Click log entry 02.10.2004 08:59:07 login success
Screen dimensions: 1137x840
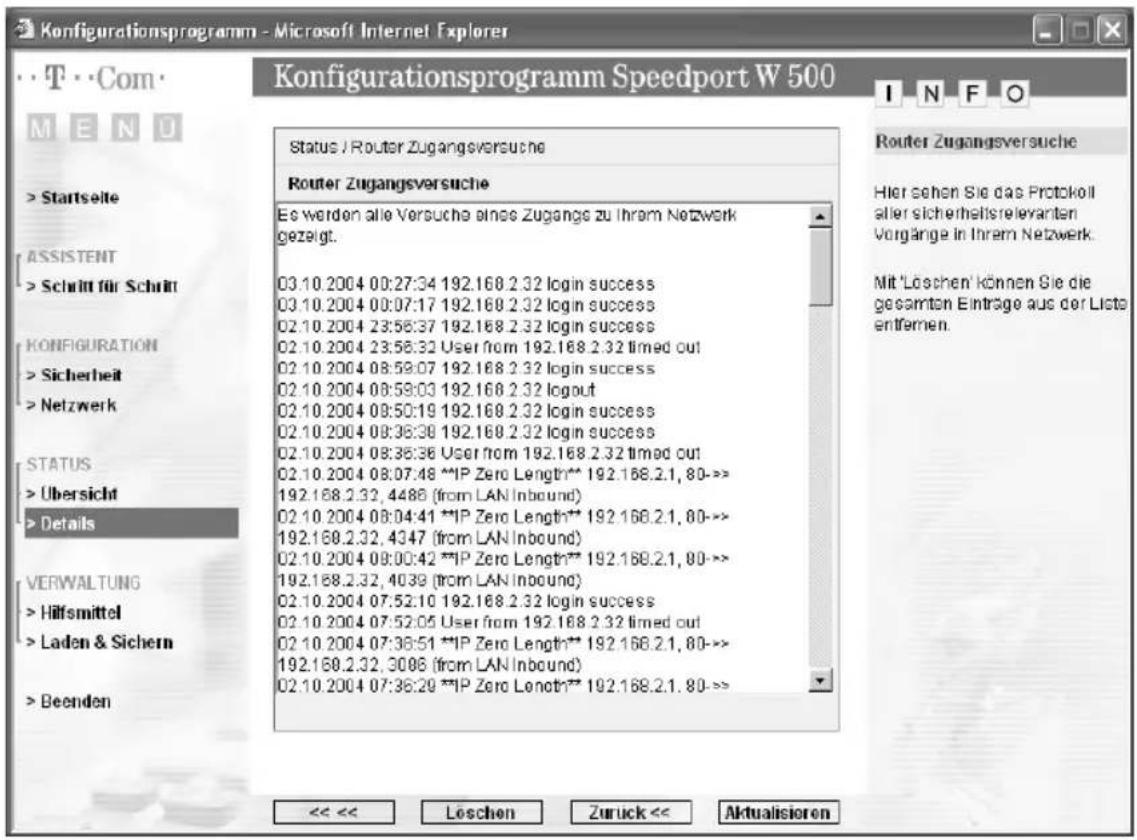pos(466,368)
